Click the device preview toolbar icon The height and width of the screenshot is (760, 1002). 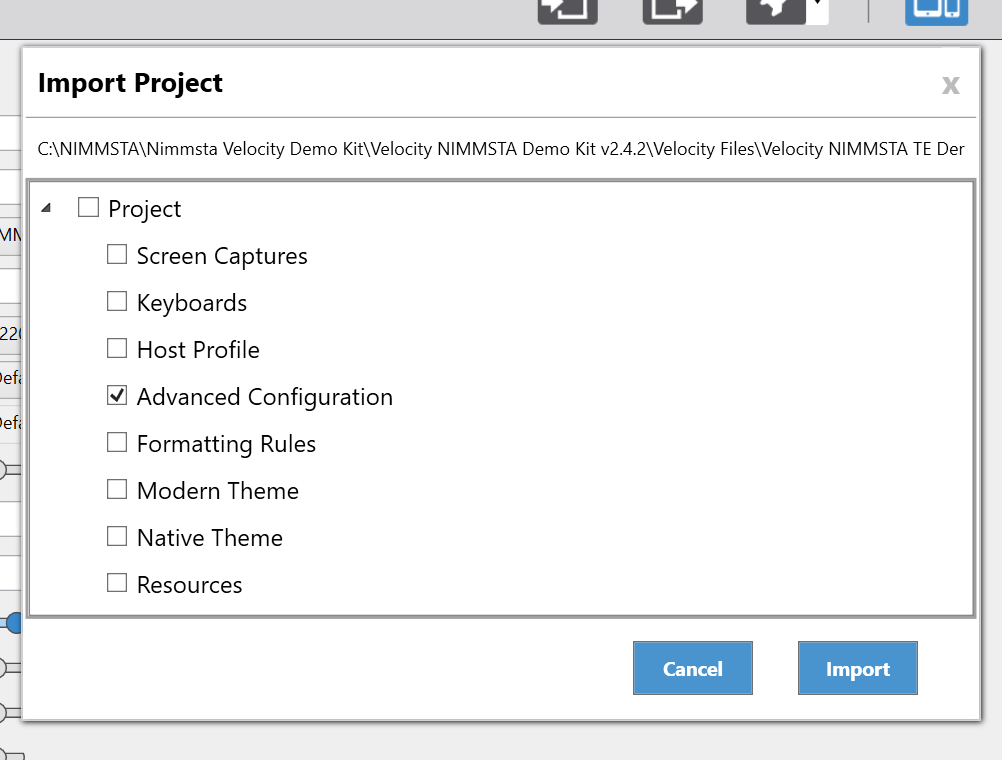[x=936, y=11]
